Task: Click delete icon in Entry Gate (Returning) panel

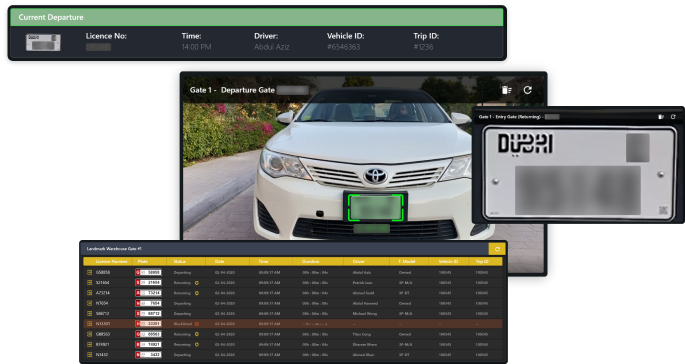Action: pyautogui.click(x=661, y=117)
